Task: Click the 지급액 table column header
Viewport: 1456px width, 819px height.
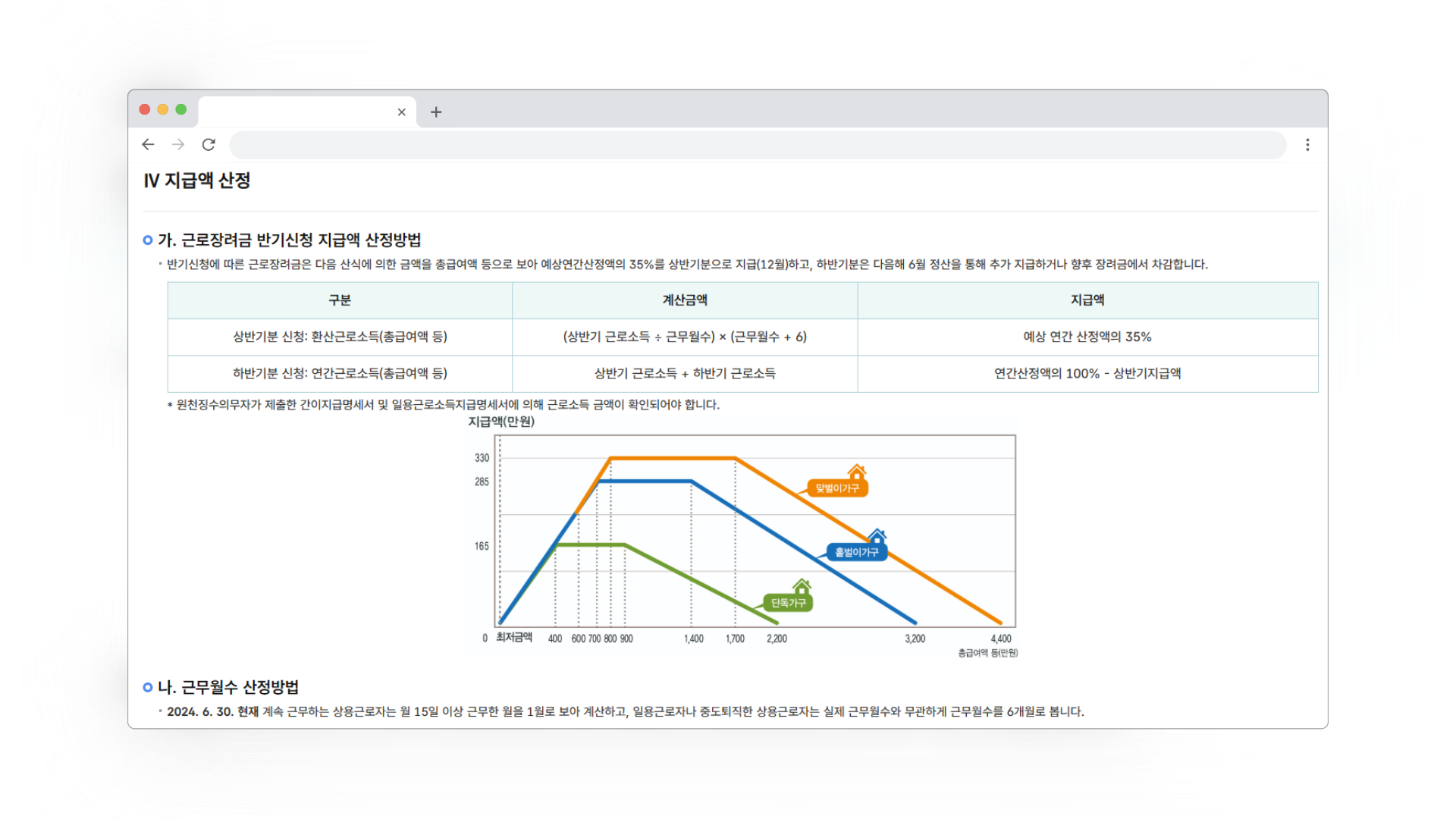Action: click(1087, 300)
